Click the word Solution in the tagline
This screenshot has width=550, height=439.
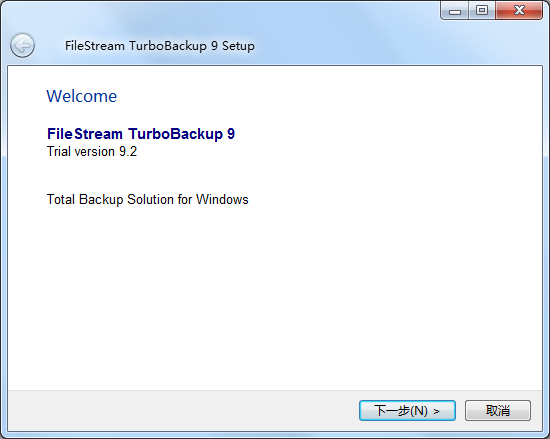click(x=150, y=200)
